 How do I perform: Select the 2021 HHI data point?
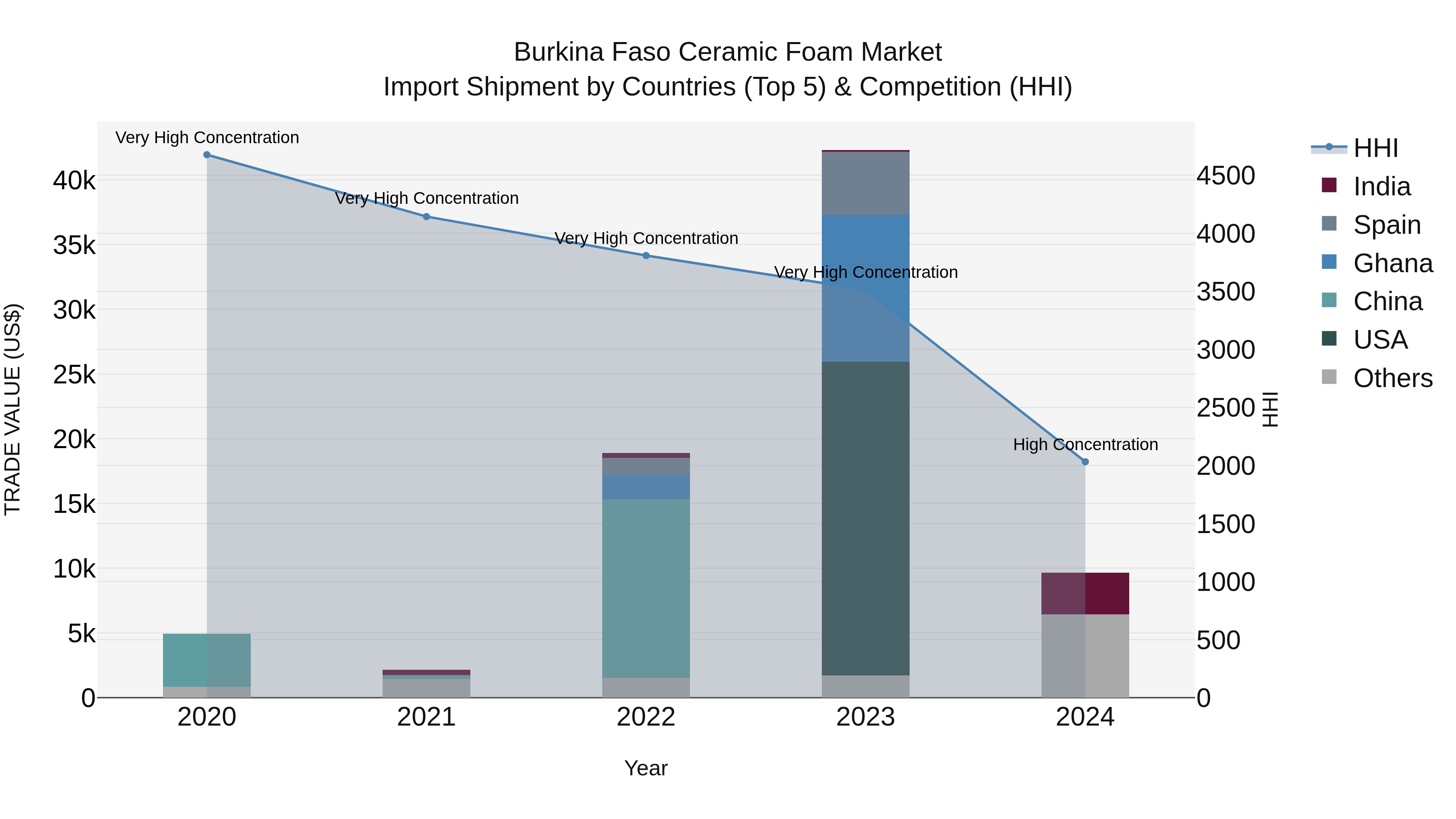pyautogui.click(x=427, y=216)
